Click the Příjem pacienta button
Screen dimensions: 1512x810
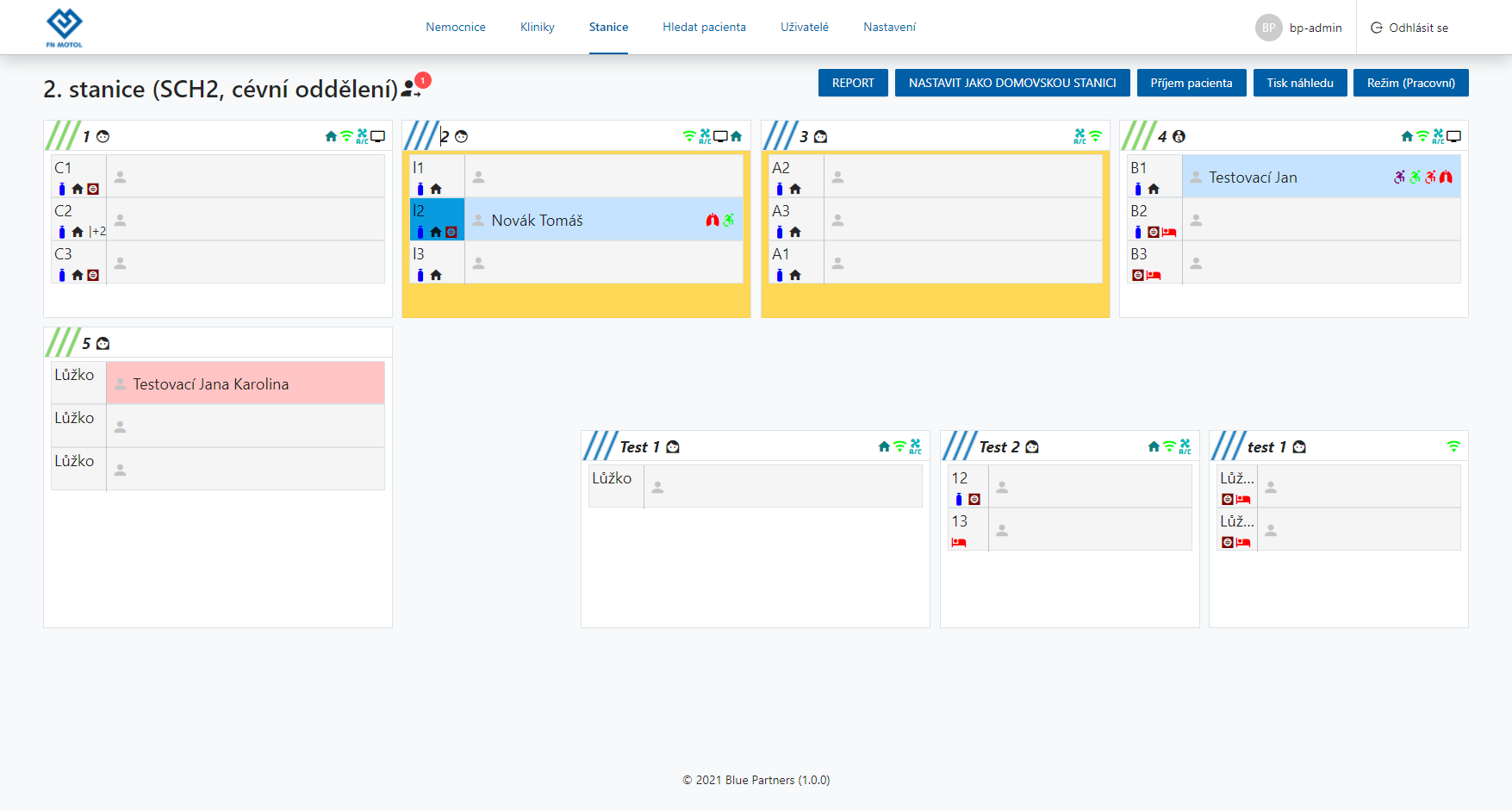(x=1192, y=83)
